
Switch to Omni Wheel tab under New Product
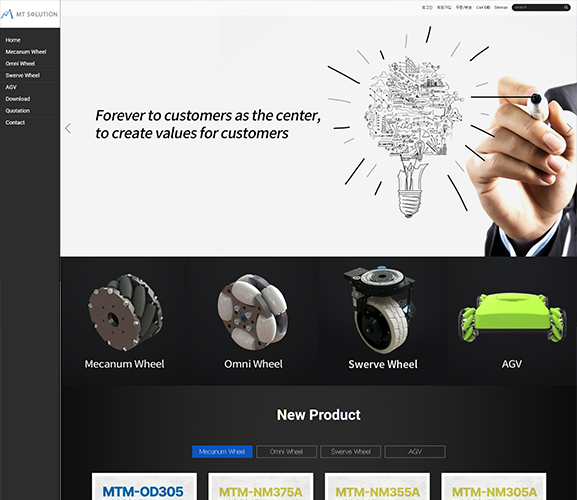(286, 451)
